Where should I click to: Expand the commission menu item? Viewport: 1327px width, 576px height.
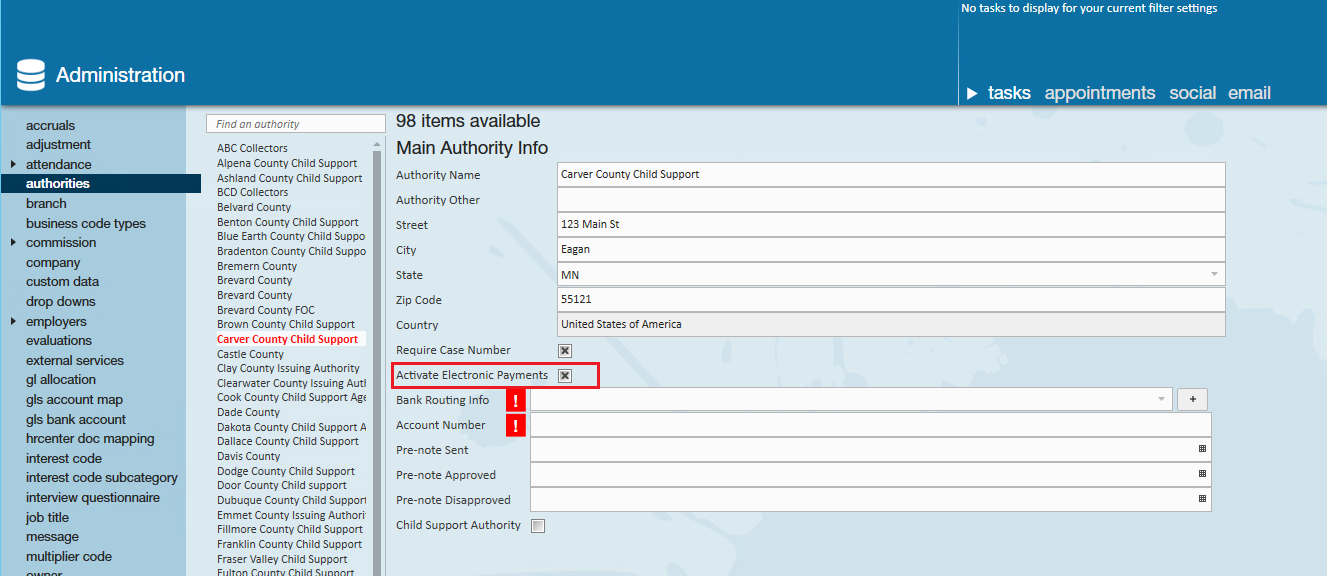point(13,242)
